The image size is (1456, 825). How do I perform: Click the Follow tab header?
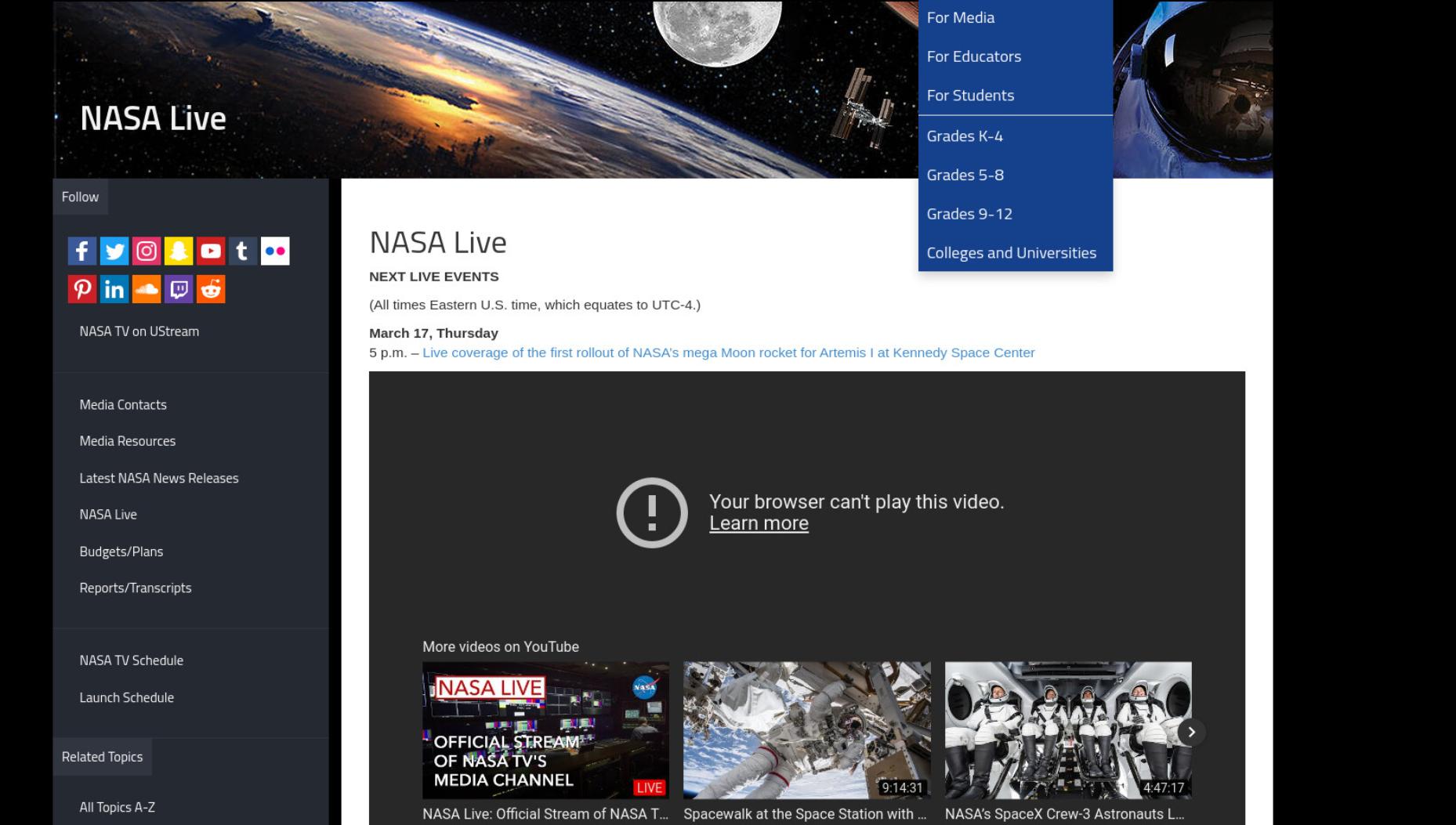(80, 197)
